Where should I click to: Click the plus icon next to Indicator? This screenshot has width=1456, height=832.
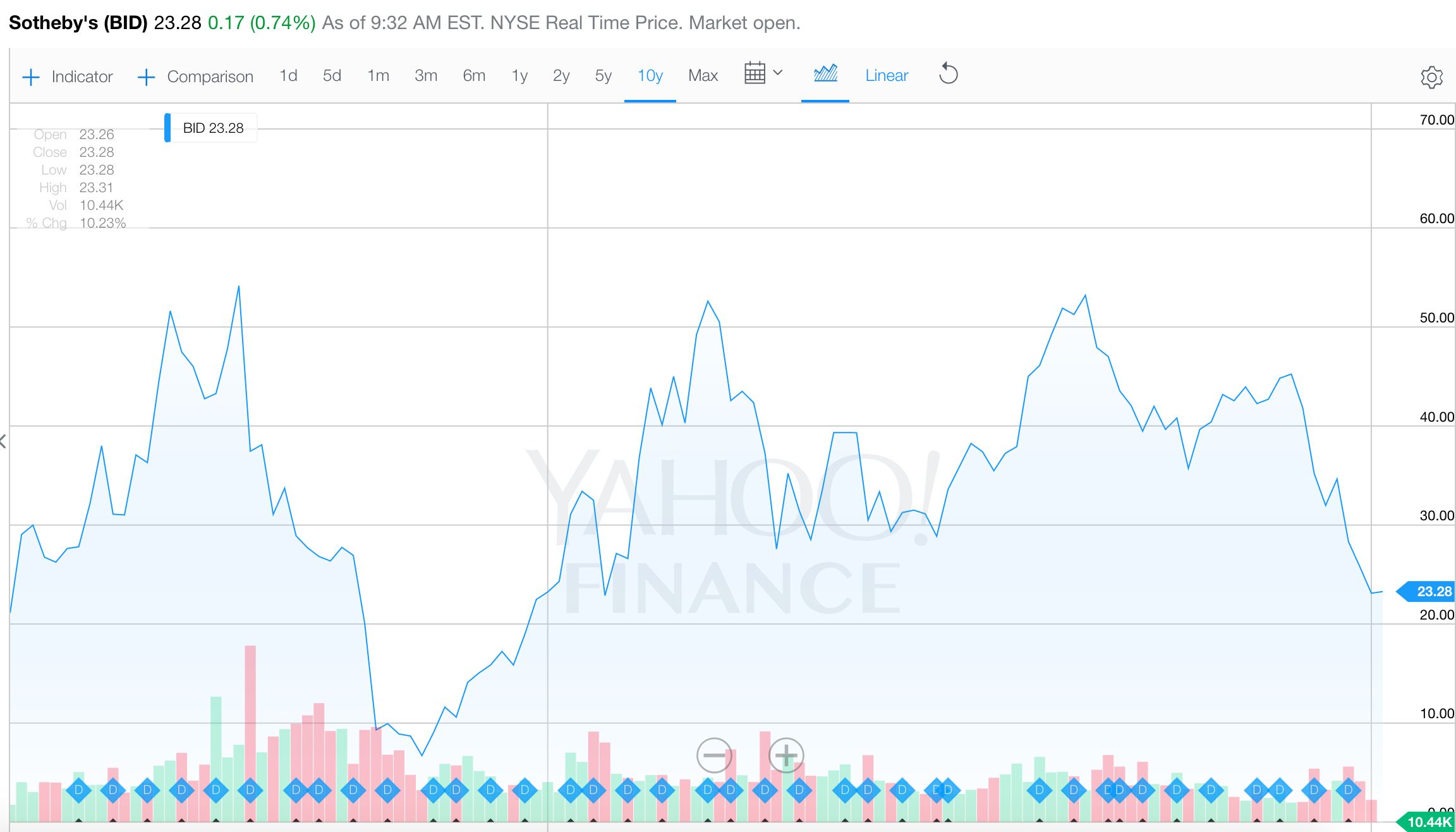tap(31, 77)
